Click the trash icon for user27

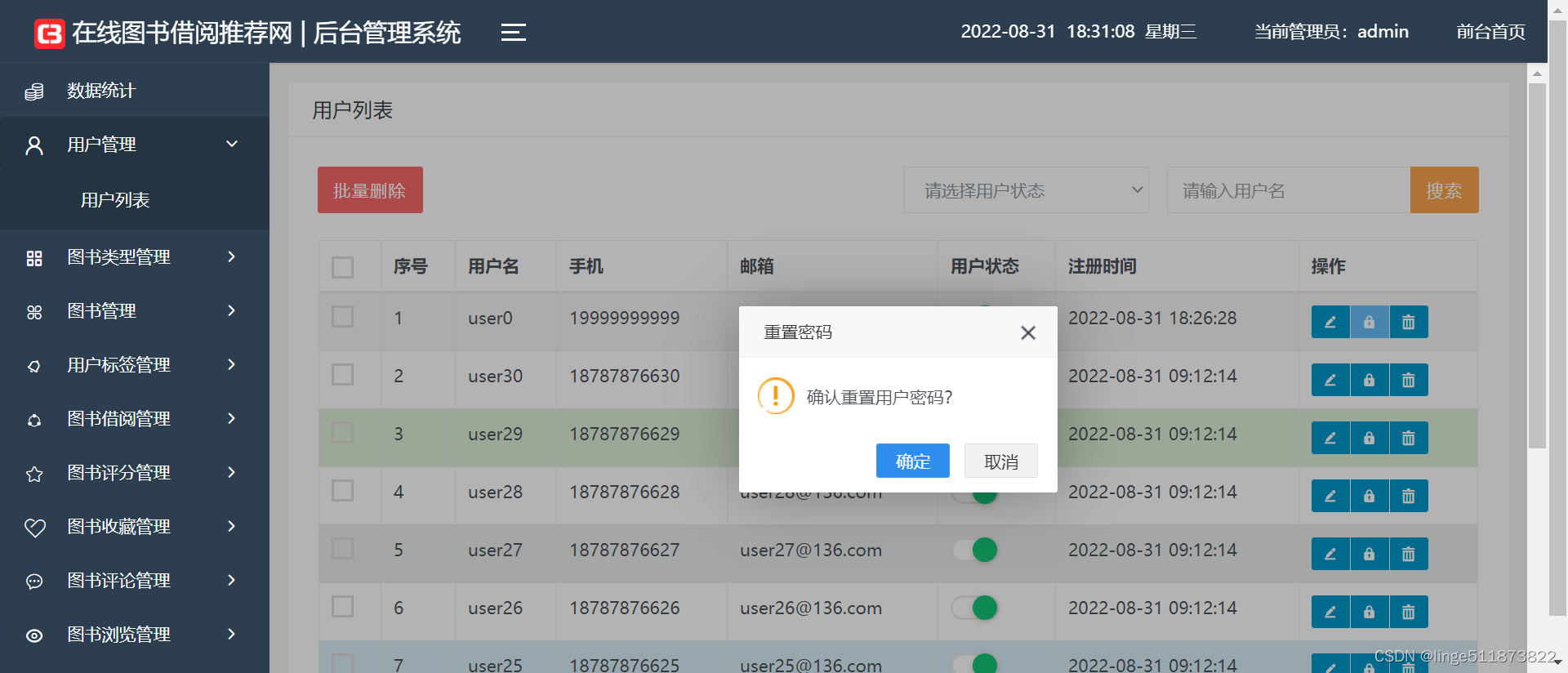coord(1409,554)
